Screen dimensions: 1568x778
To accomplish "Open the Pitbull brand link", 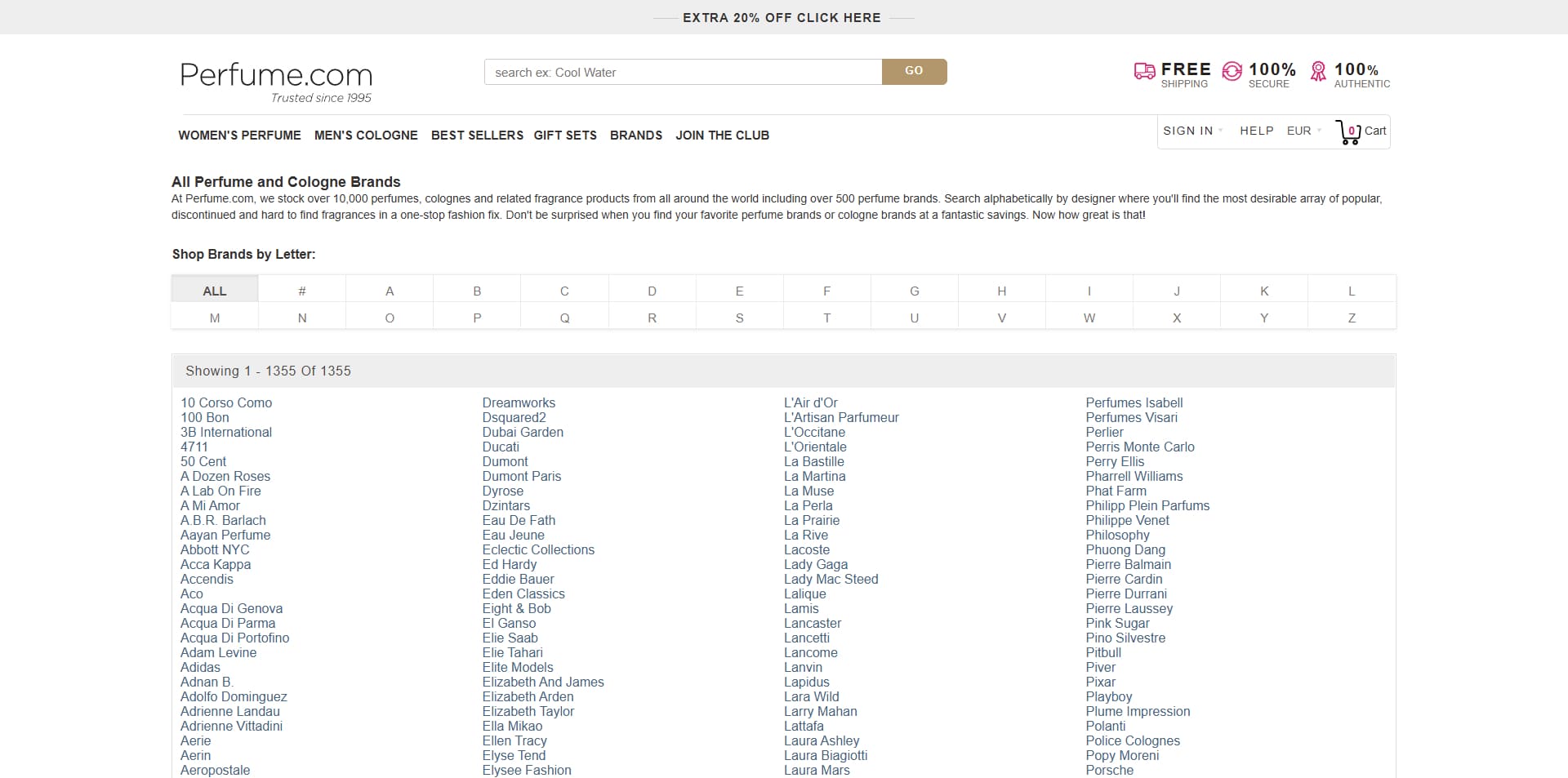I will 1104,652.
